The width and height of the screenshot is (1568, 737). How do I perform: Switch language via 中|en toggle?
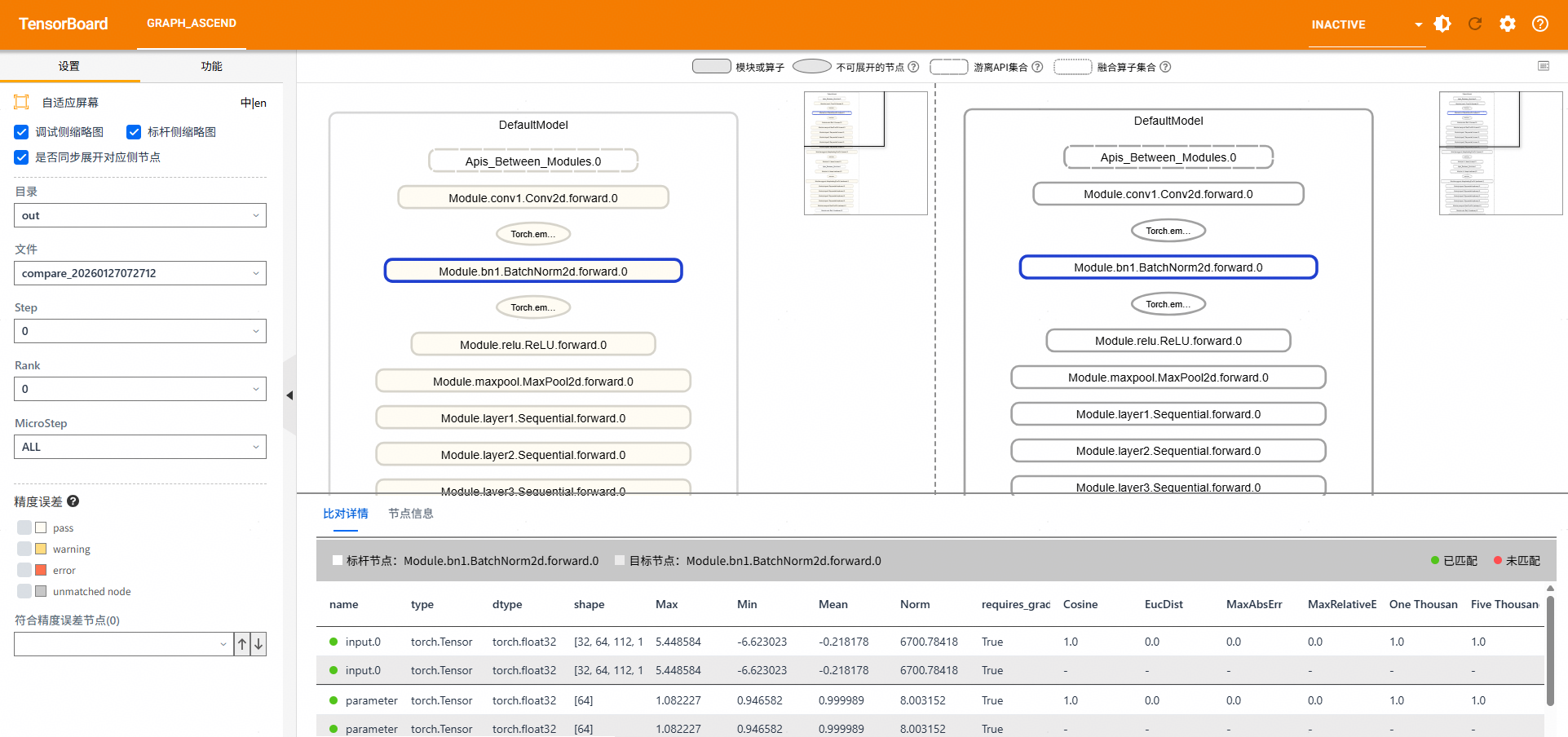(x=254, y=103)
